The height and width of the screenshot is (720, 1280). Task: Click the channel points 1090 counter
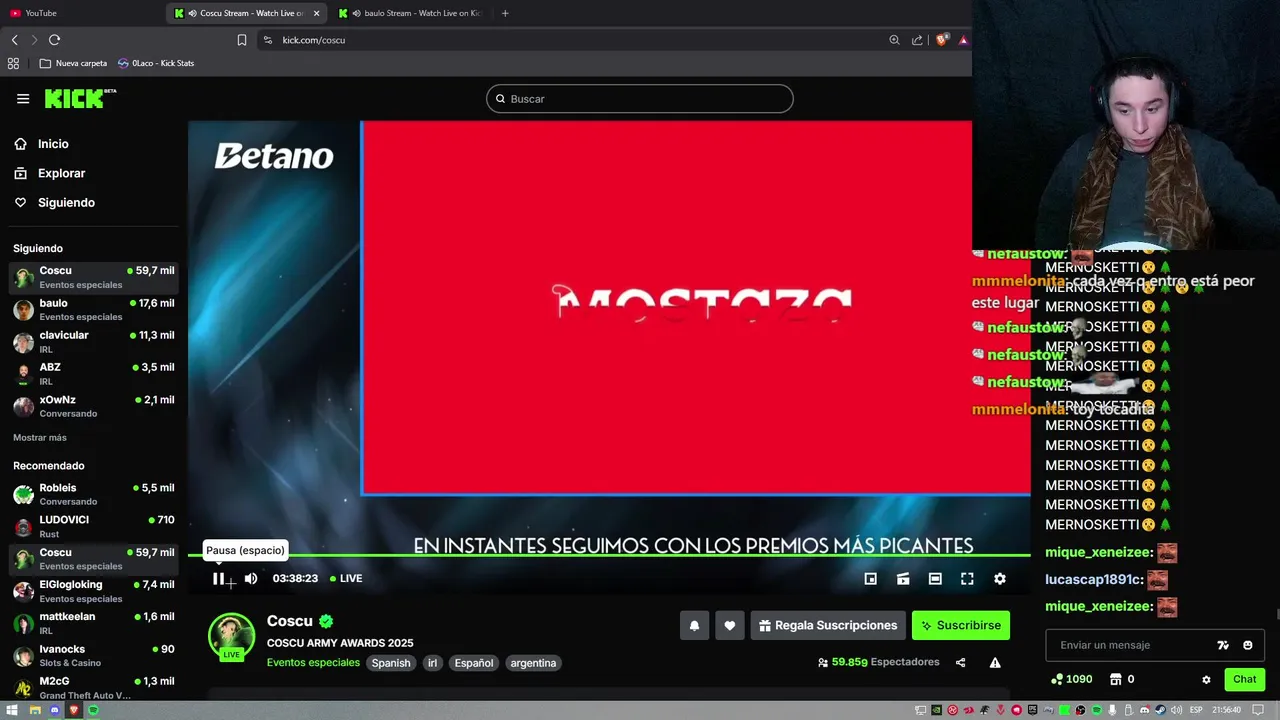[x=1071, y=679]
